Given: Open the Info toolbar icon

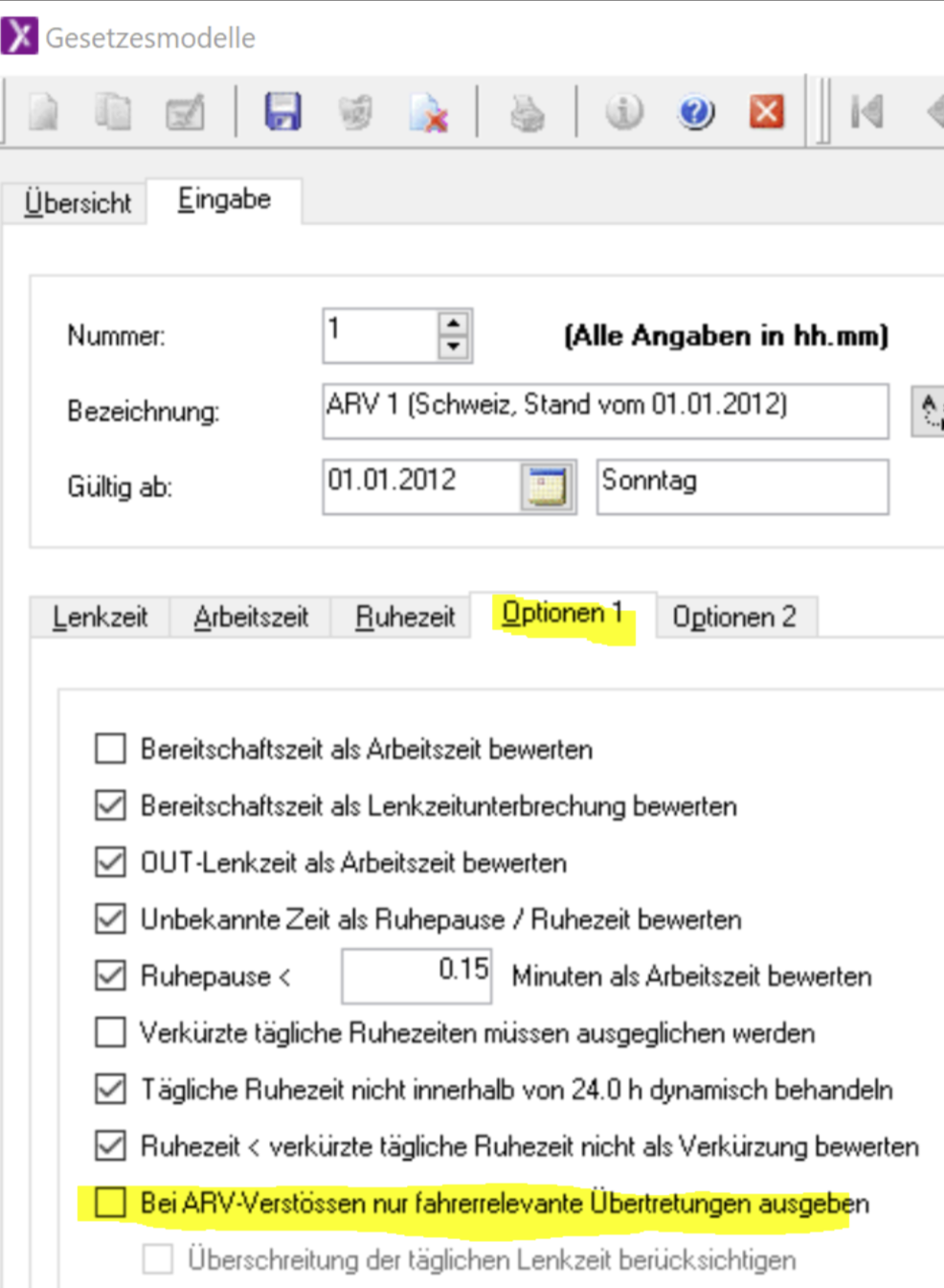Looking at the screenshot, I should (623, 112).
